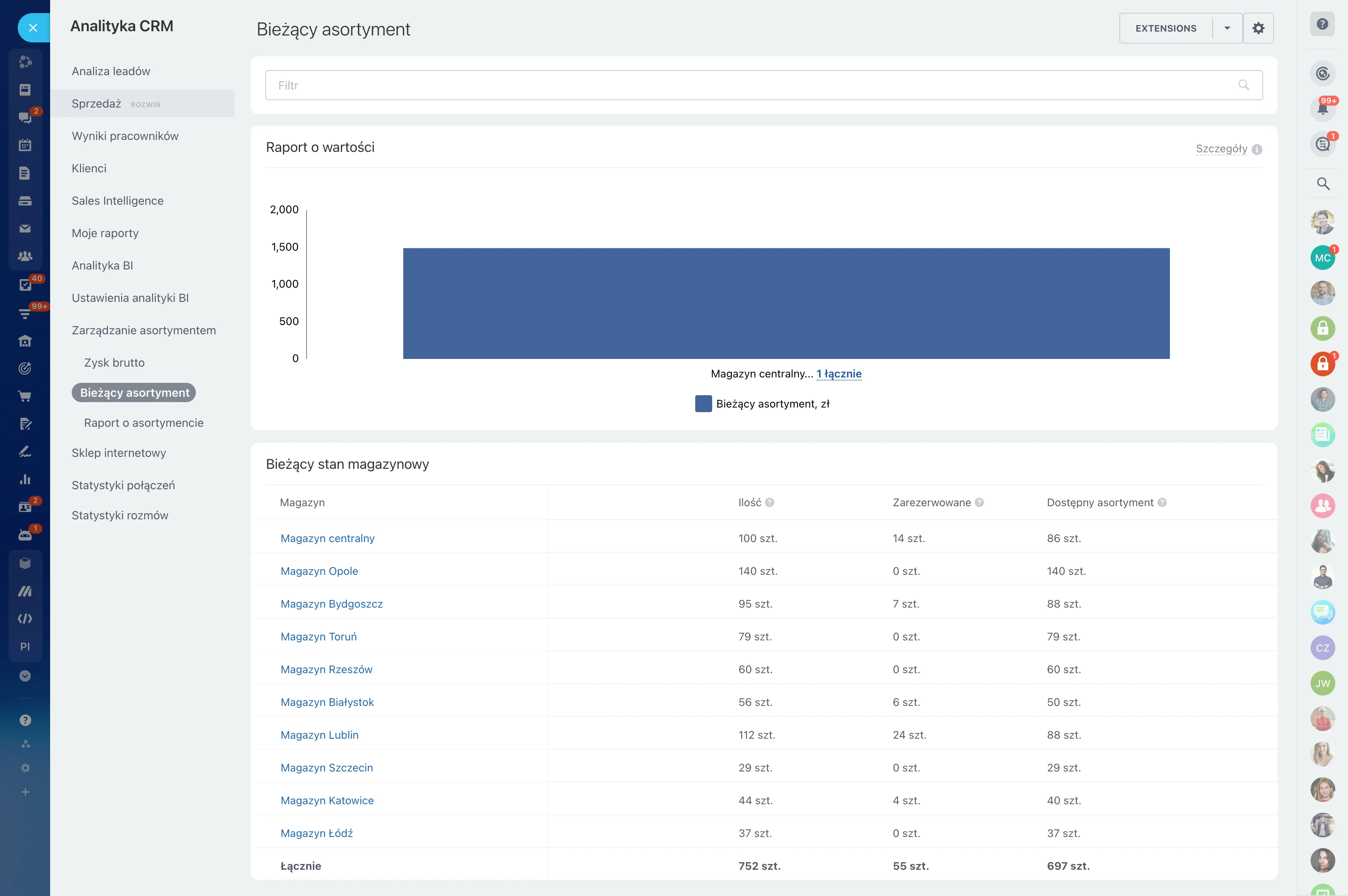Image resolution: width=1348 pixels, height=896 pixels.
Task: Open the shopping cart icon in left sidebar
Action: [x=25, y=396]
